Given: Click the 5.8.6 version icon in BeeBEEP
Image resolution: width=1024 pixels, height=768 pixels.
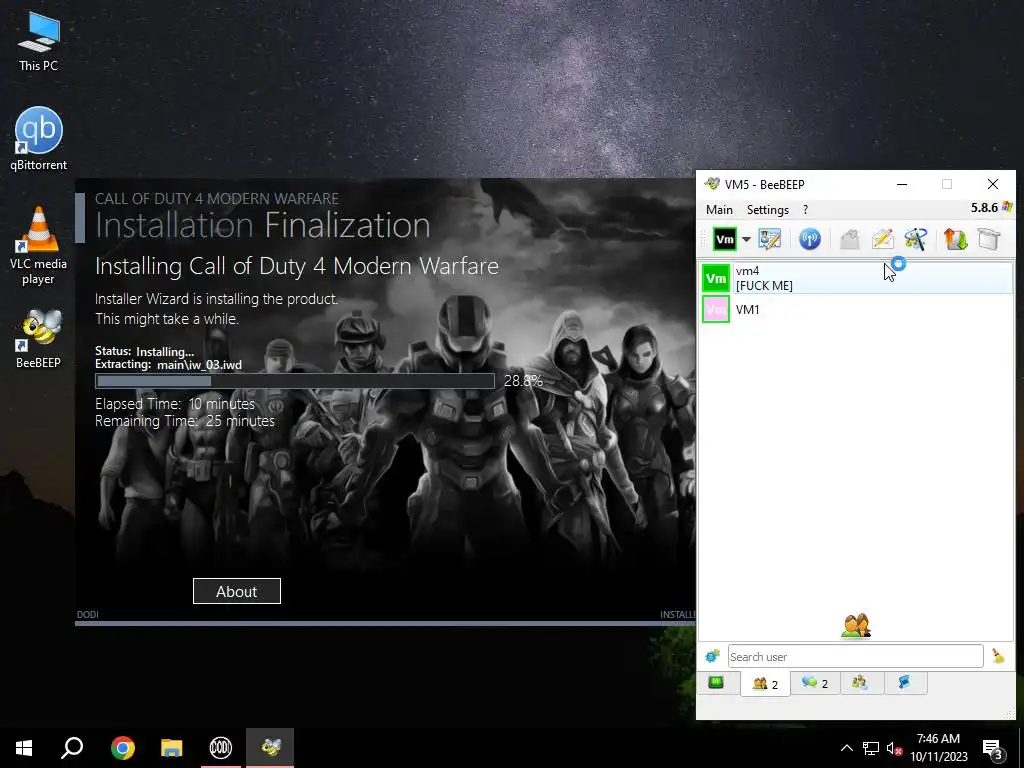Looking at the screenshot, I should click(x=1007, y=207).
